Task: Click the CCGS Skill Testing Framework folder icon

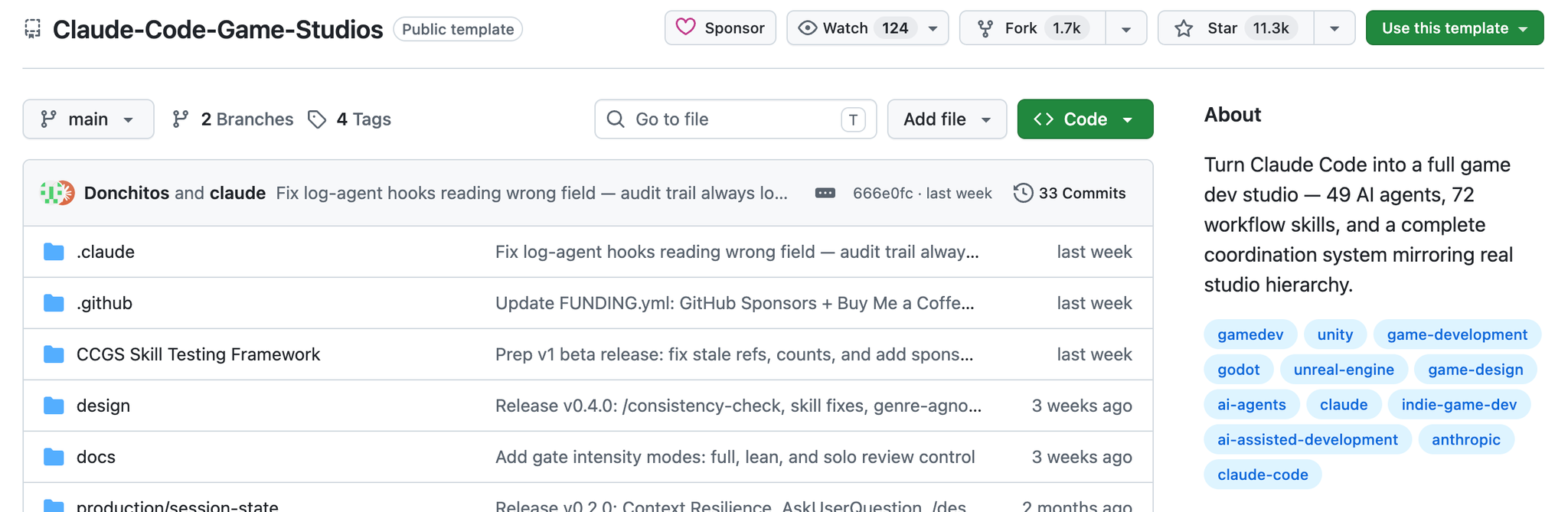Action: tap(54, 354)
